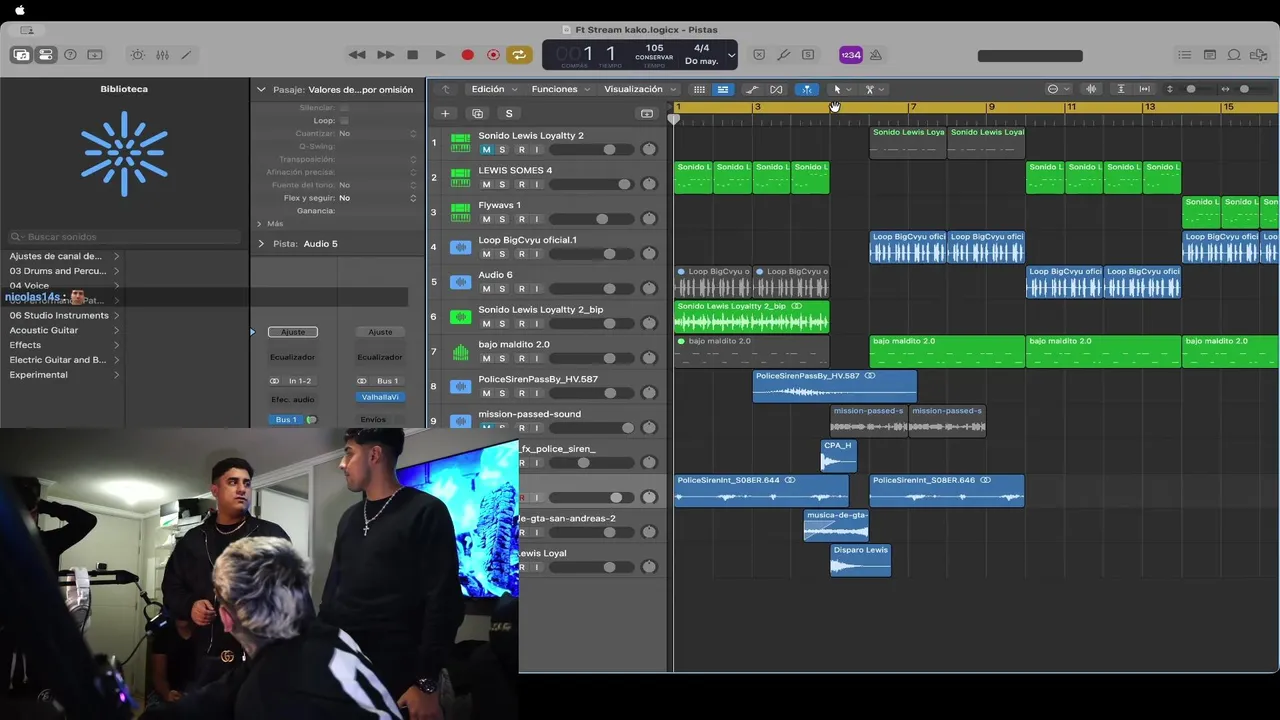
Task: Open the Visualización menu
Action: pyautogui.click(x=639, y=89)
